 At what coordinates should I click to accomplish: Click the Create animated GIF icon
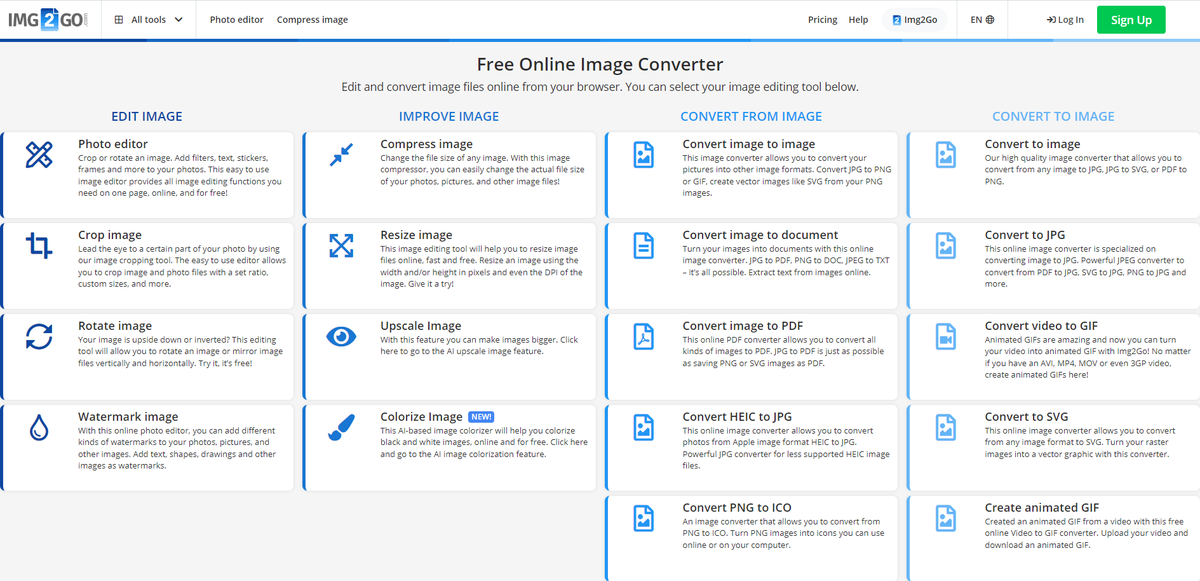coord(945,519)
